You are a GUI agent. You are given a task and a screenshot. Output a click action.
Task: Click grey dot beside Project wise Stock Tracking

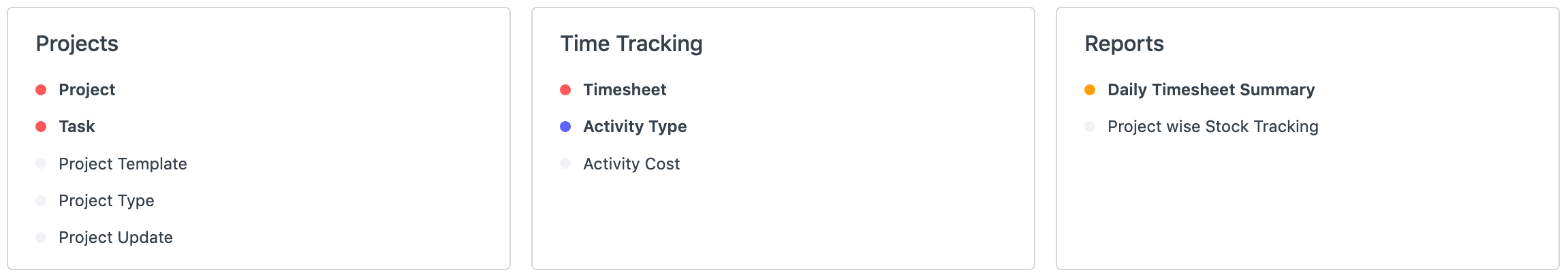coord(1090,127)
